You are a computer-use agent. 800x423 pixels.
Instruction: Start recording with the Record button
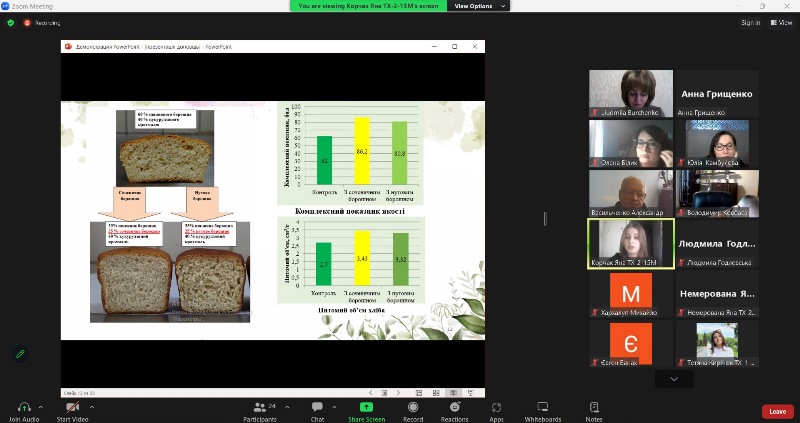tap(413, 407)
